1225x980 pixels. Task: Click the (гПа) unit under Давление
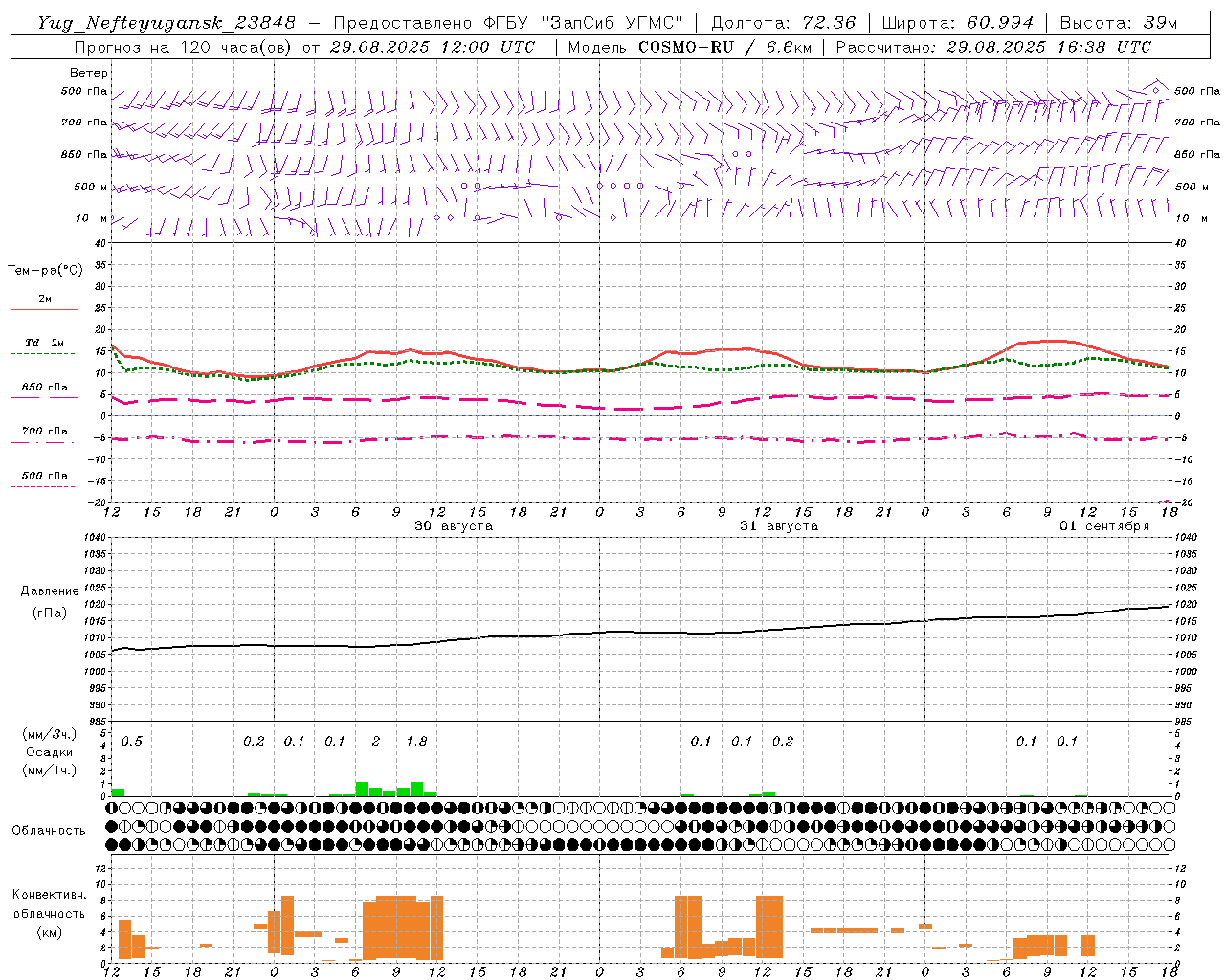pos(50,612)
